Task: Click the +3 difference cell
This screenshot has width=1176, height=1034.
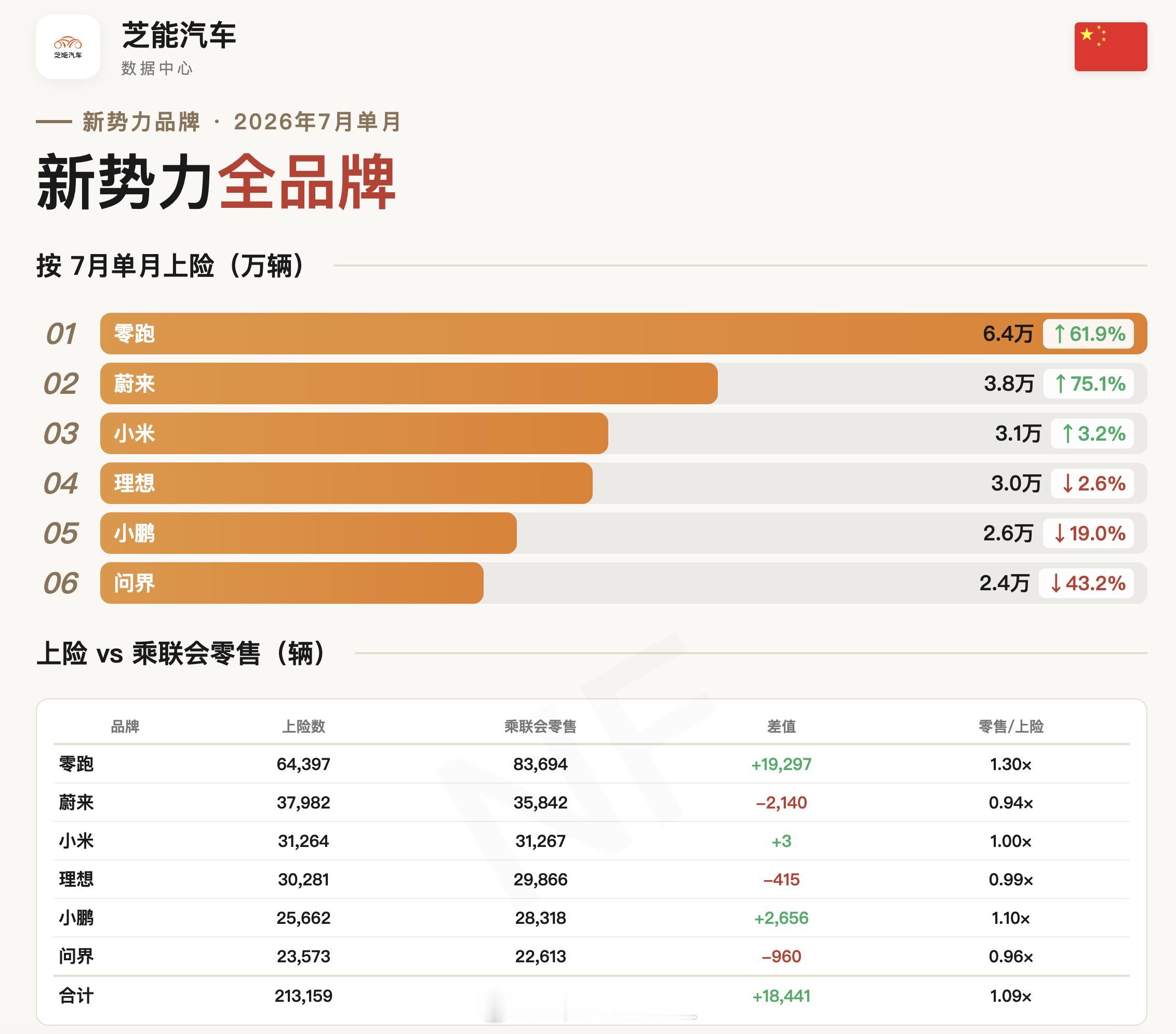Action: coord(781,841)
